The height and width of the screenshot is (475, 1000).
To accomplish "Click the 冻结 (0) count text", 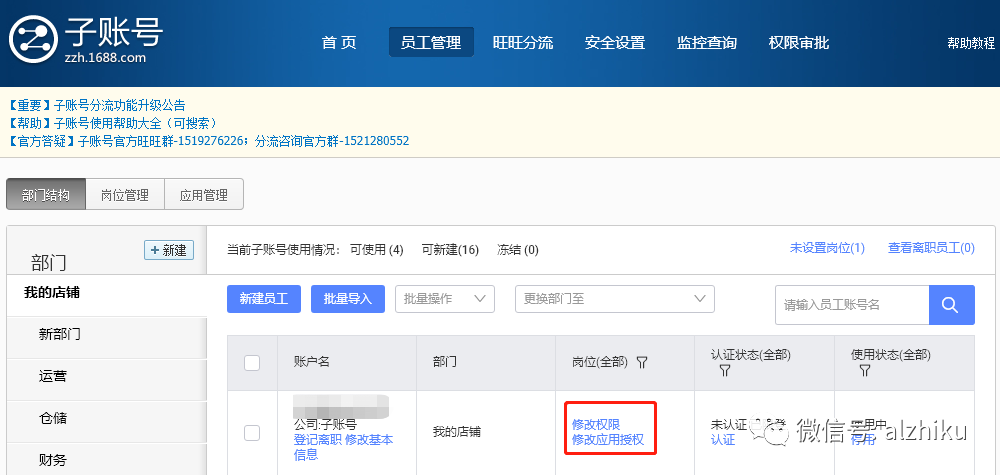I will pyautogui.click(x=518, y=250).
